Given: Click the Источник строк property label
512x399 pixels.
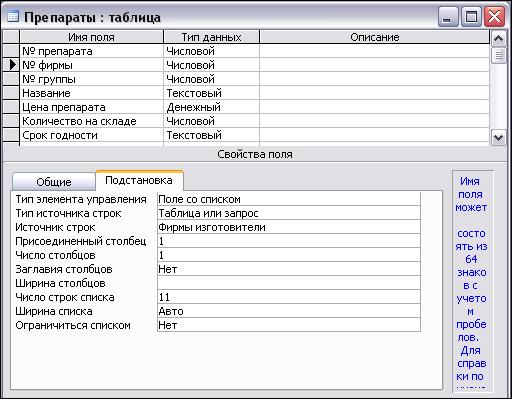Looking at the screenshot, I should [x=55, y=227].
